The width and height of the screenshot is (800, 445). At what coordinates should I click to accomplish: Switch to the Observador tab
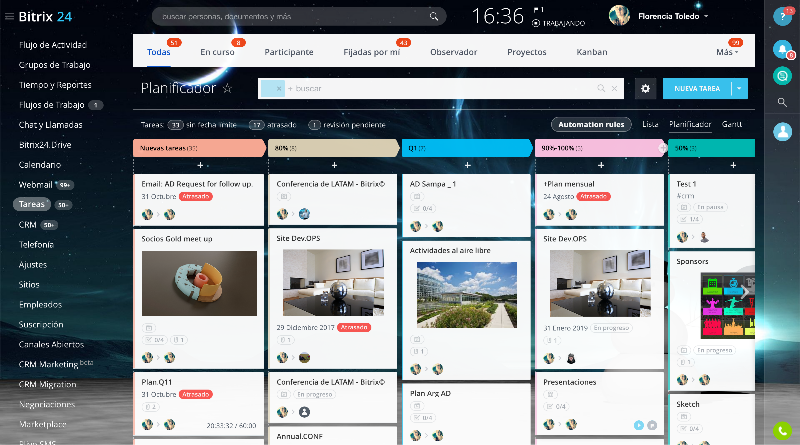point(454,52)
